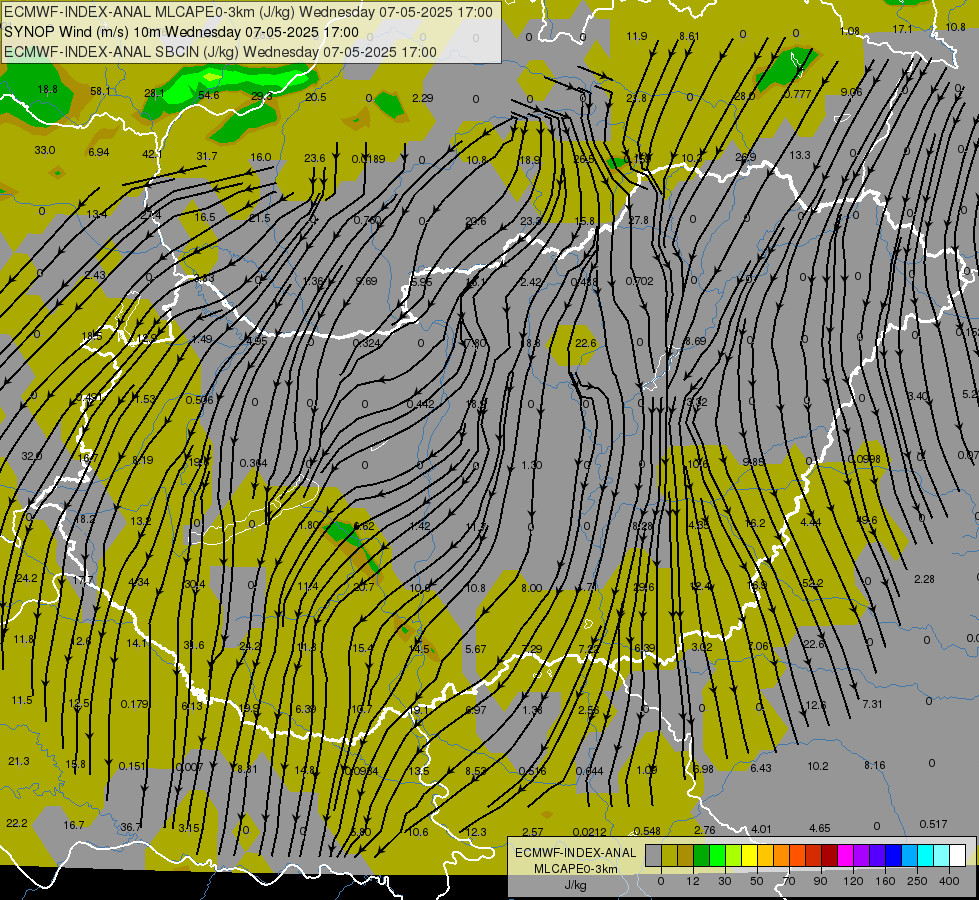Click the map value 49.6
This screenshot has height=900, width=979.
click(x=867, y=520)
